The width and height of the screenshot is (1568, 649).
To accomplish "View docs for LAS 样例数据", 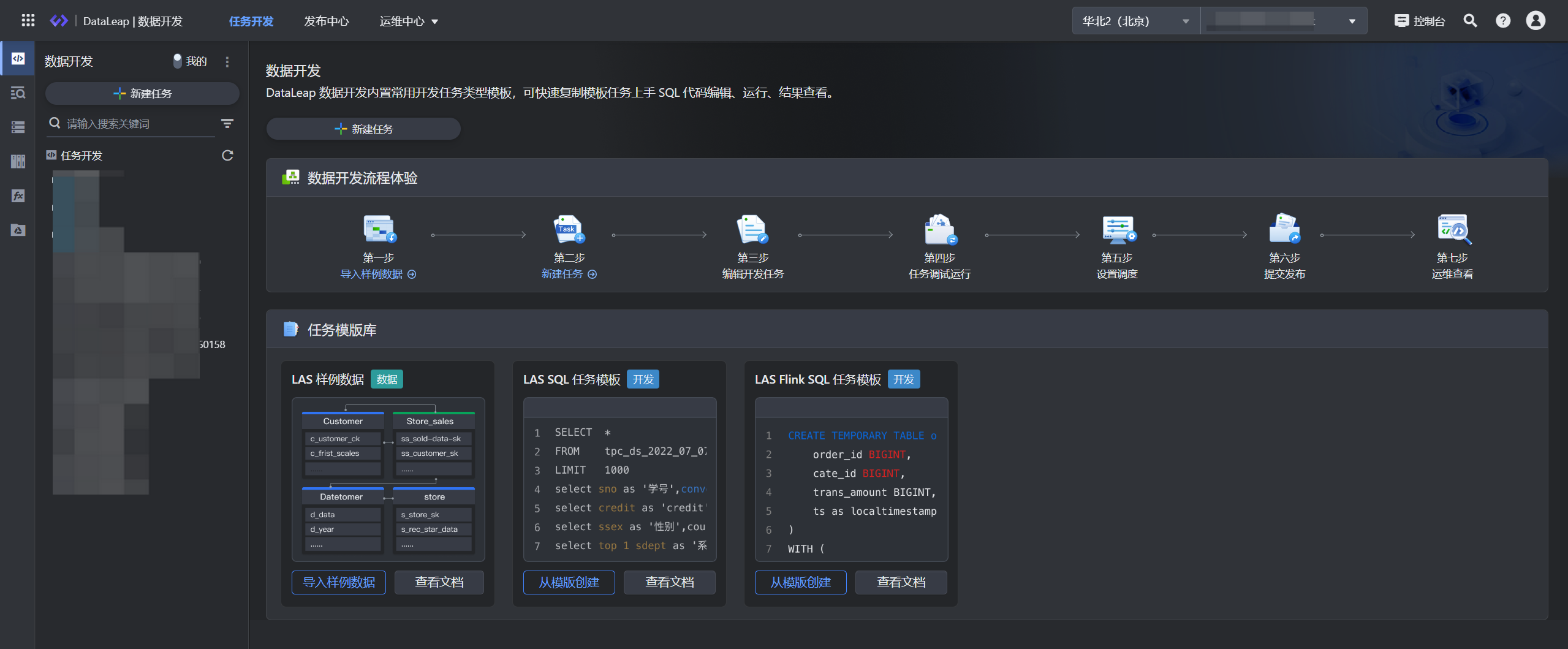I will (439, 582).
